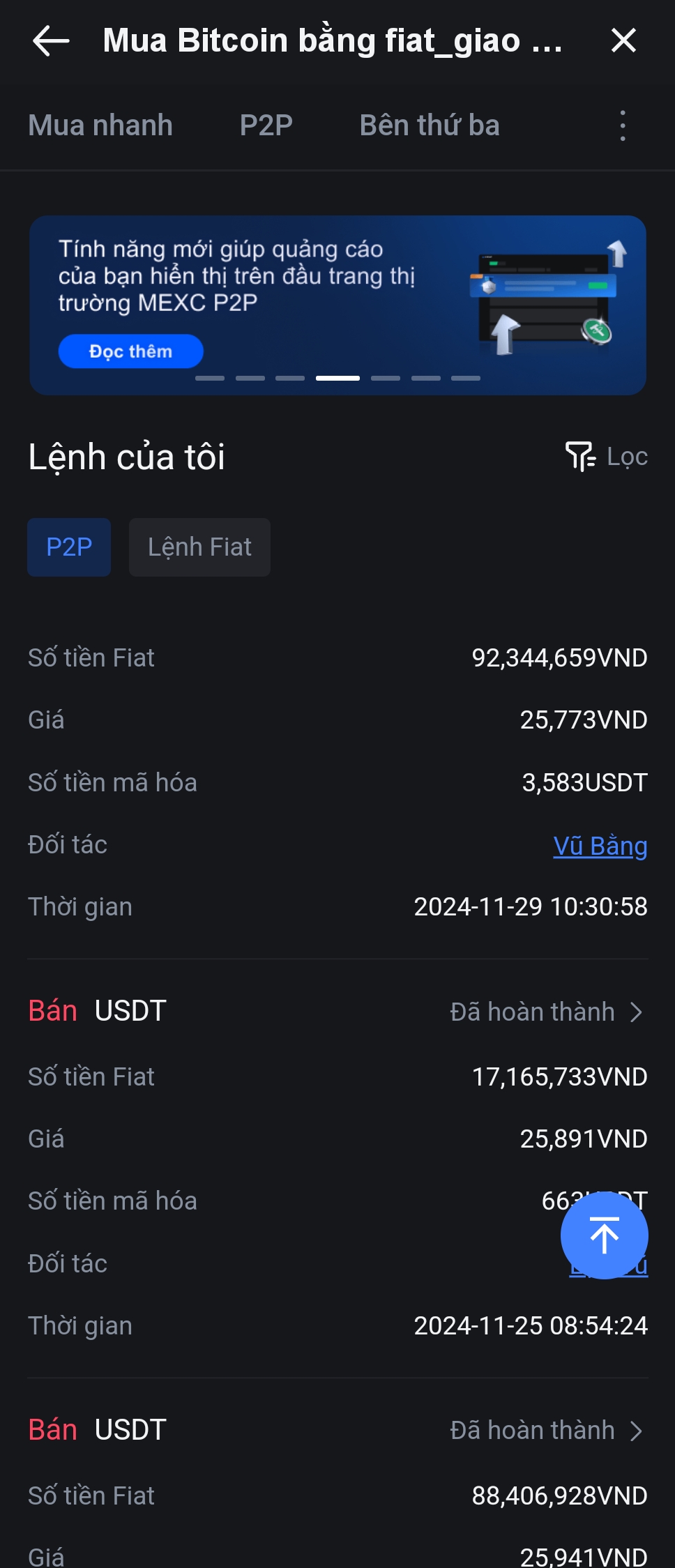Tap the back arrow icon
This screenshot has width=675, height=1568.
coord(51,40)
